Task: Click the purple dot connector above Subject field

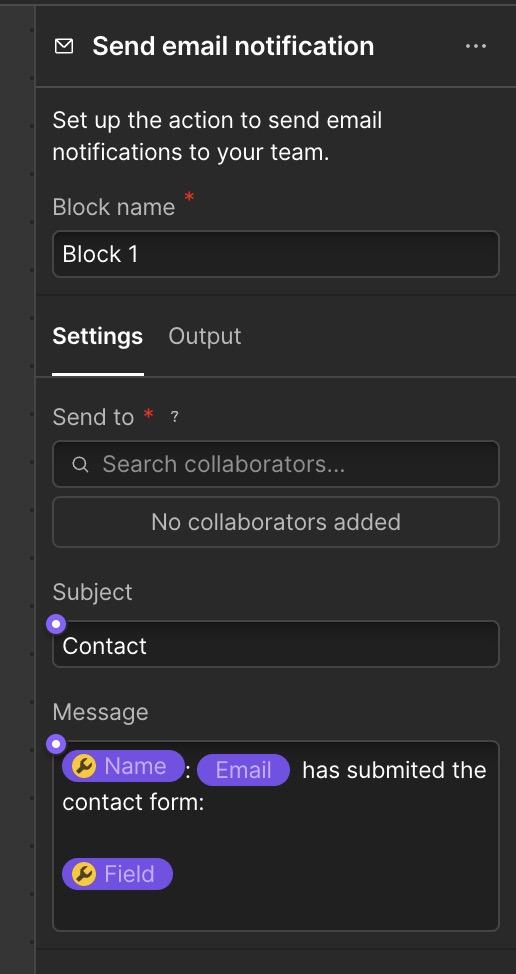Action: [x=57, y=623]
